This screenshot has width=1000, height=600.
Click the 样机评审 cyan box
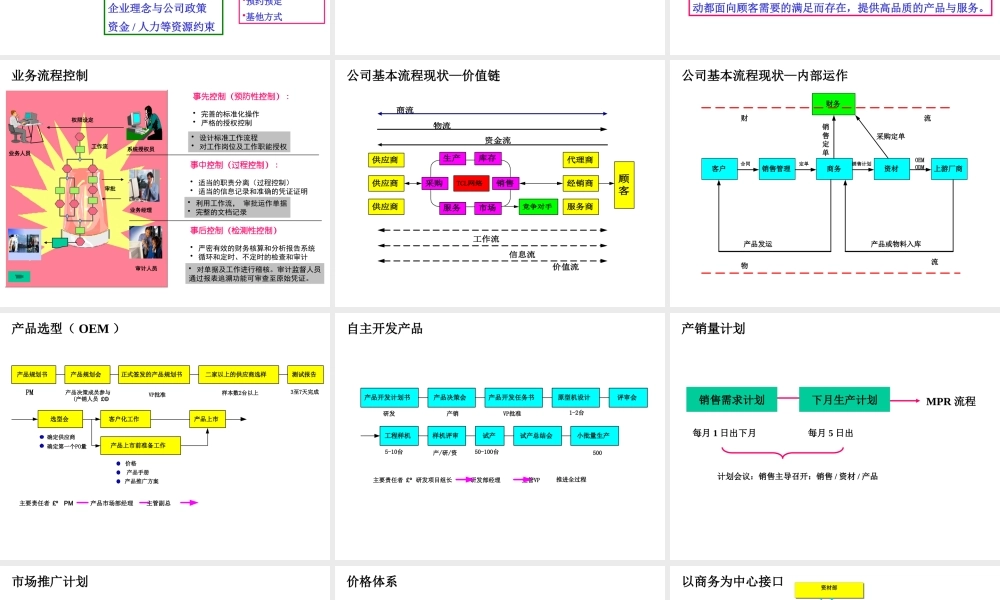(446, 436)
